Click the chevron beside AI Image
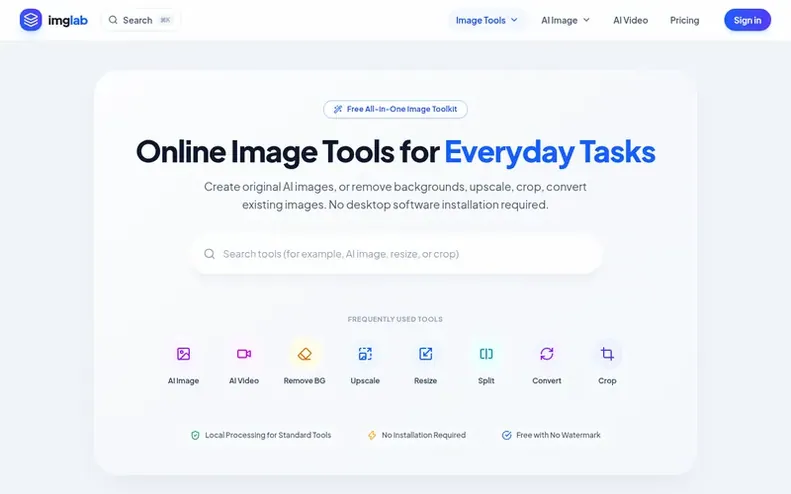The image size is (791, 494). point(586,20)
